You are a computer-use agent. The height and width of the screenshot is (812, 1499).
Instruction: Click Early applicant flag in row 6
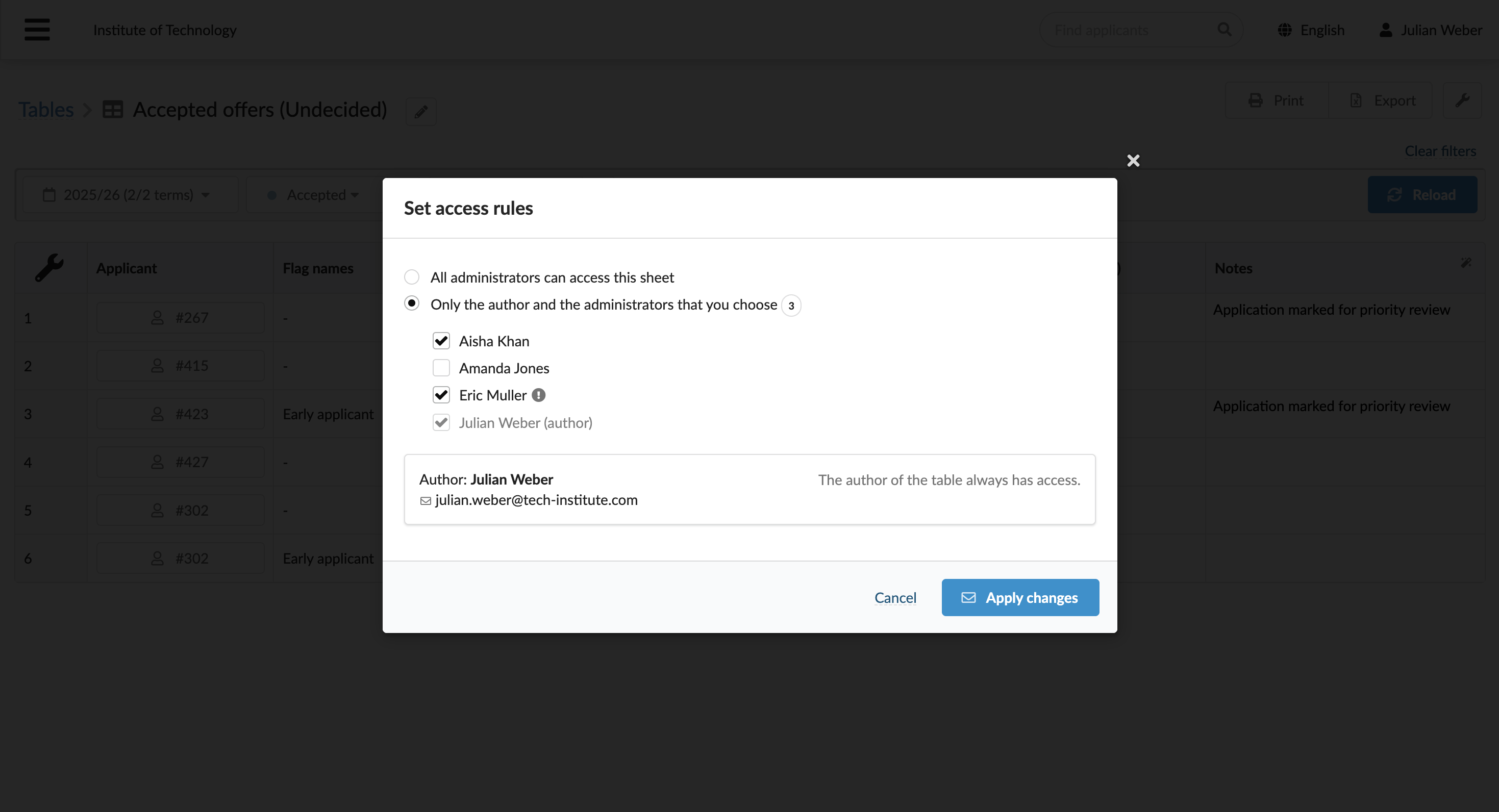click(x=328, y=559)
